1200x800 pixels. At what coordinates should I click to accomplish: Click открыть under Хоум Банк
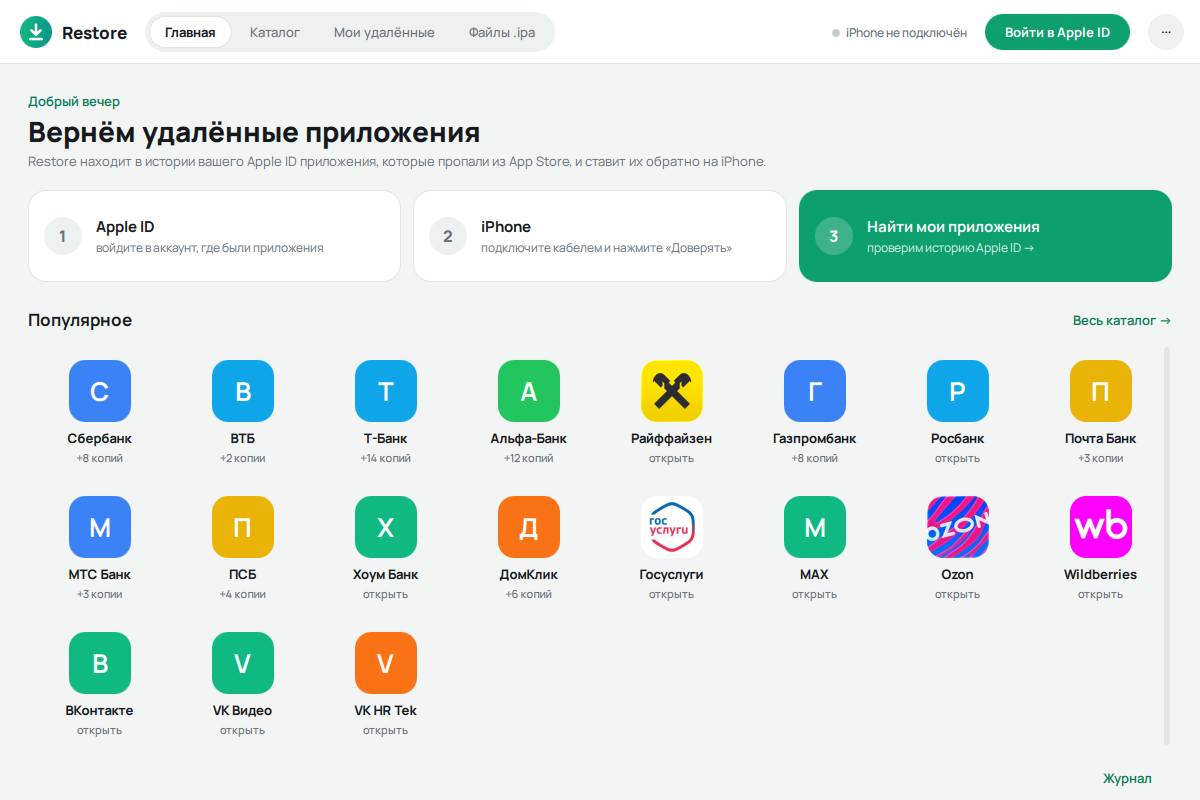click(386, 594)
